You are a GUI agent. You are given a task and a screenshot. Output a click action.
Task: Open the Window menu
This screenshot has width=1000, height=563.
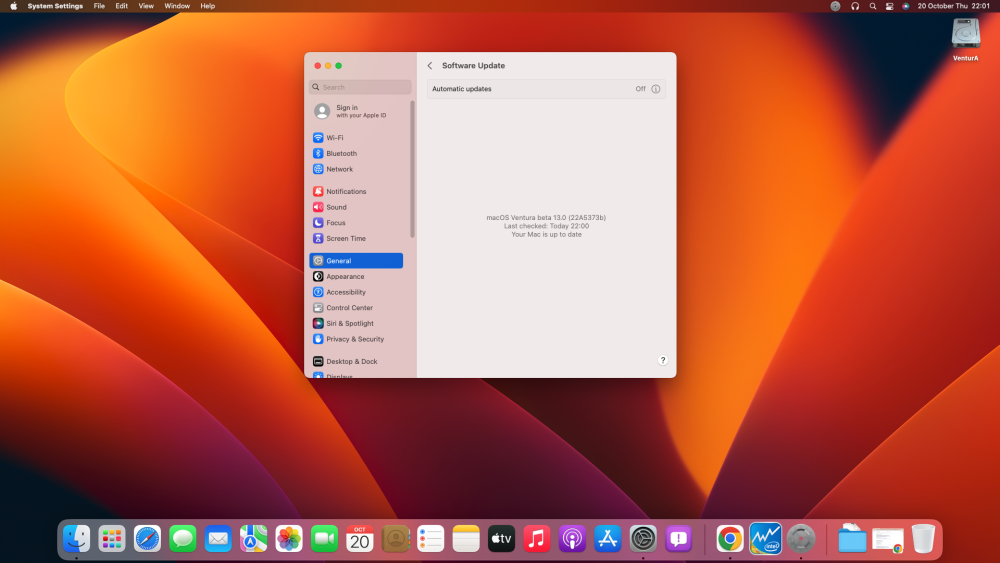[x=177, y=6]
